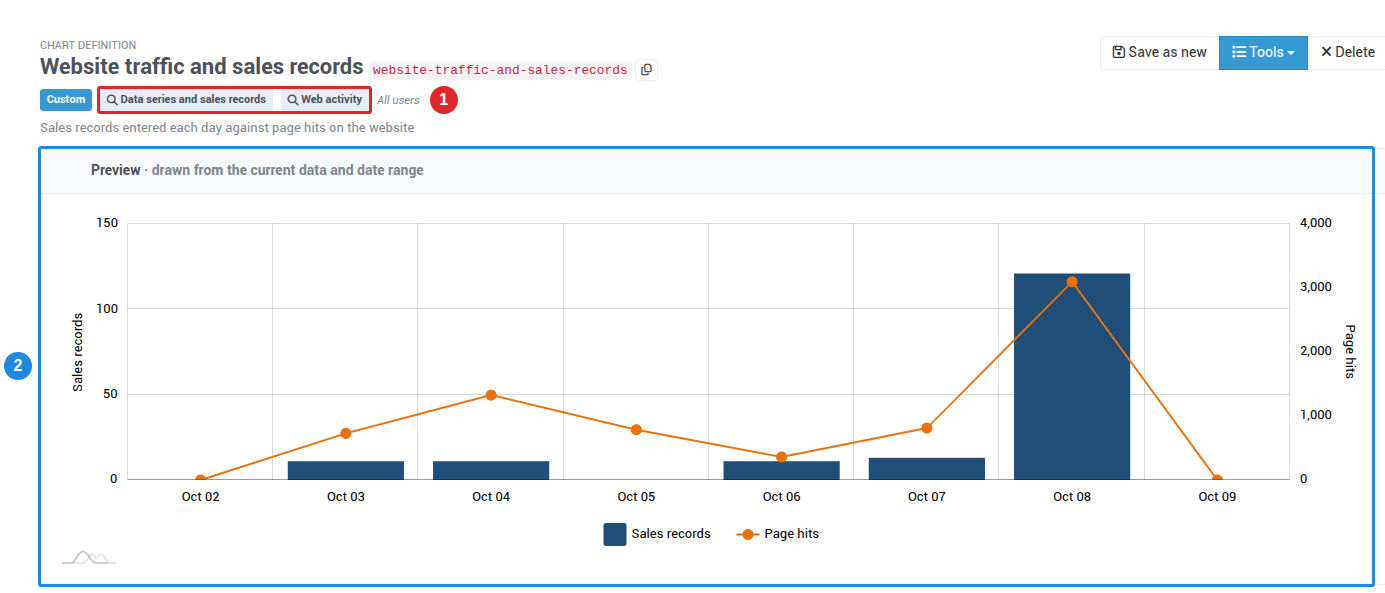Open the Tools dropdown menu

(x=1263, y=52)
